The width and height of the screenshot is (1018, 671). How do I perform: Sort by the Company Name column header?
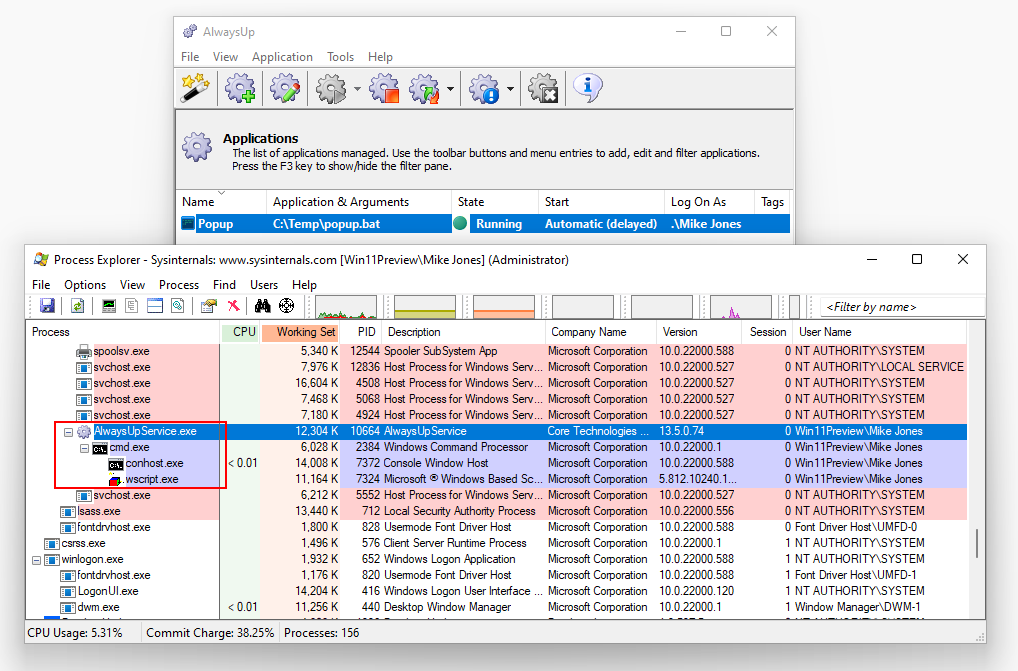(601, 332)
